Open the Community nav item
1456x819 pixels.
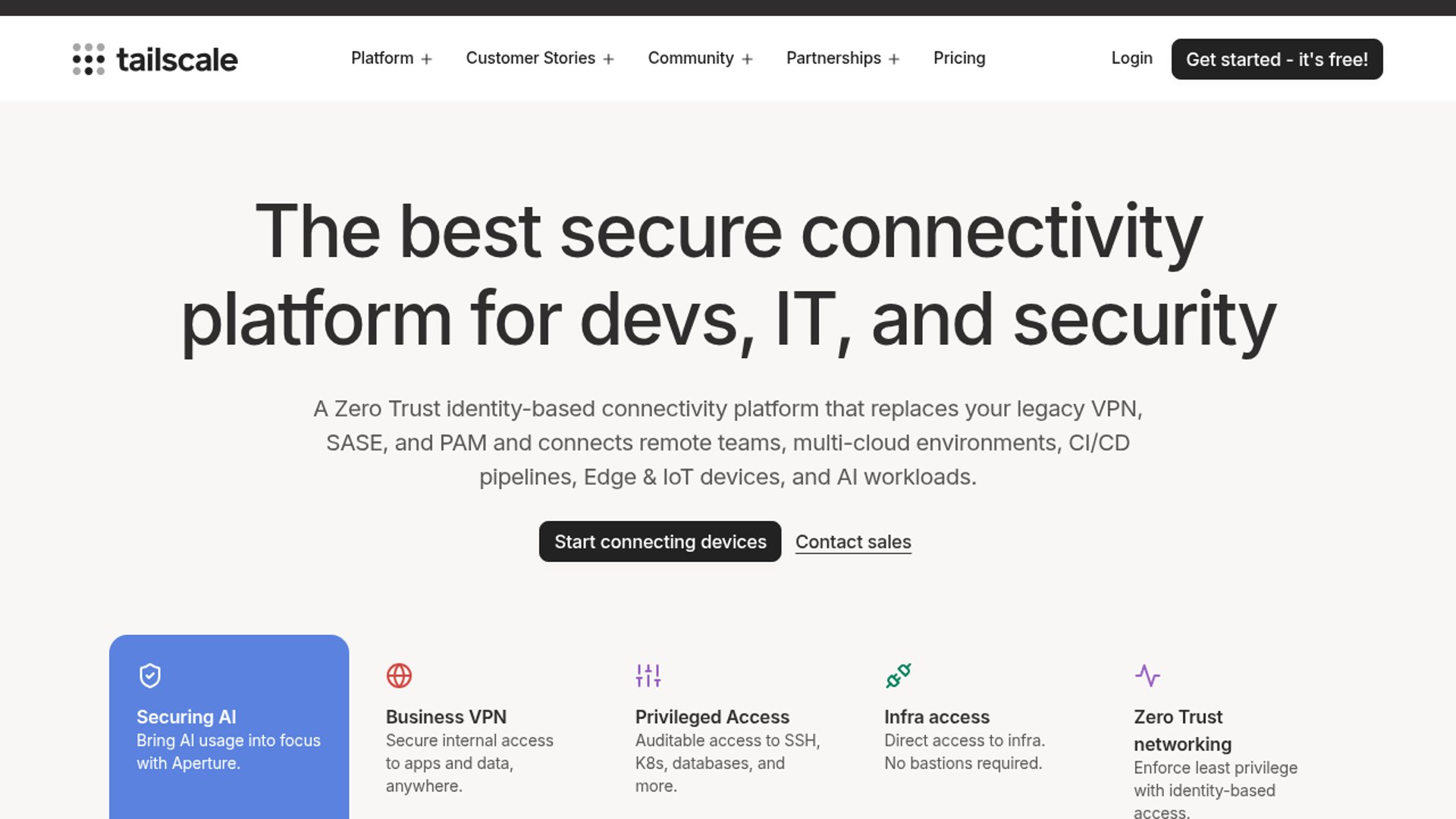coord(690,58)
